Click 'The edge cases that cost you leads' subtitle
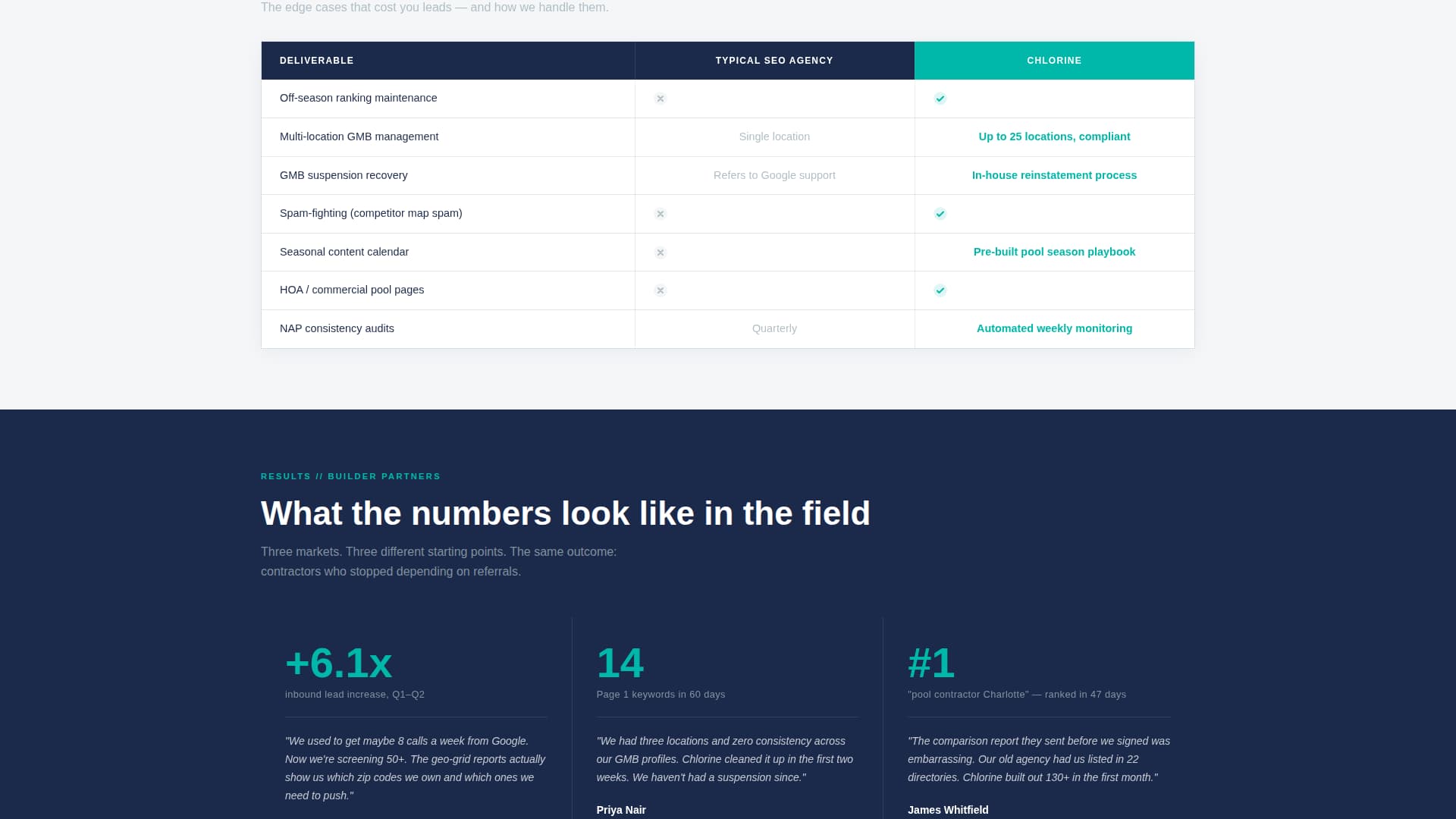This screenshot has width=1456, height=819. [x=435, y=8]
